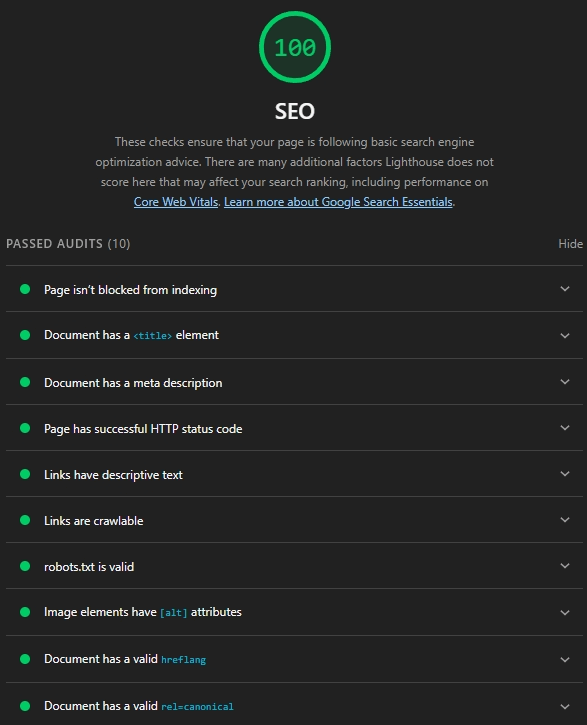
Task: Hide the passed audits list
Action: [570, 244]
